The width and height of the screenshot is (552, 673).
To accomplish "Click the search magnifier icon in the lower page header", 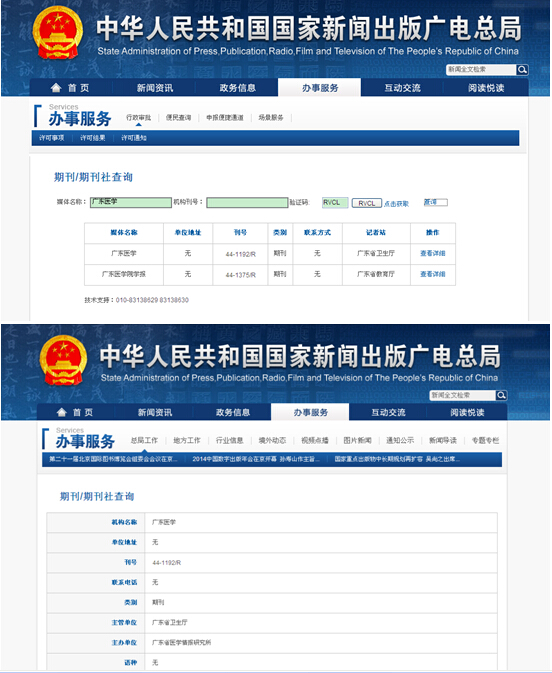I will [501, 395].
